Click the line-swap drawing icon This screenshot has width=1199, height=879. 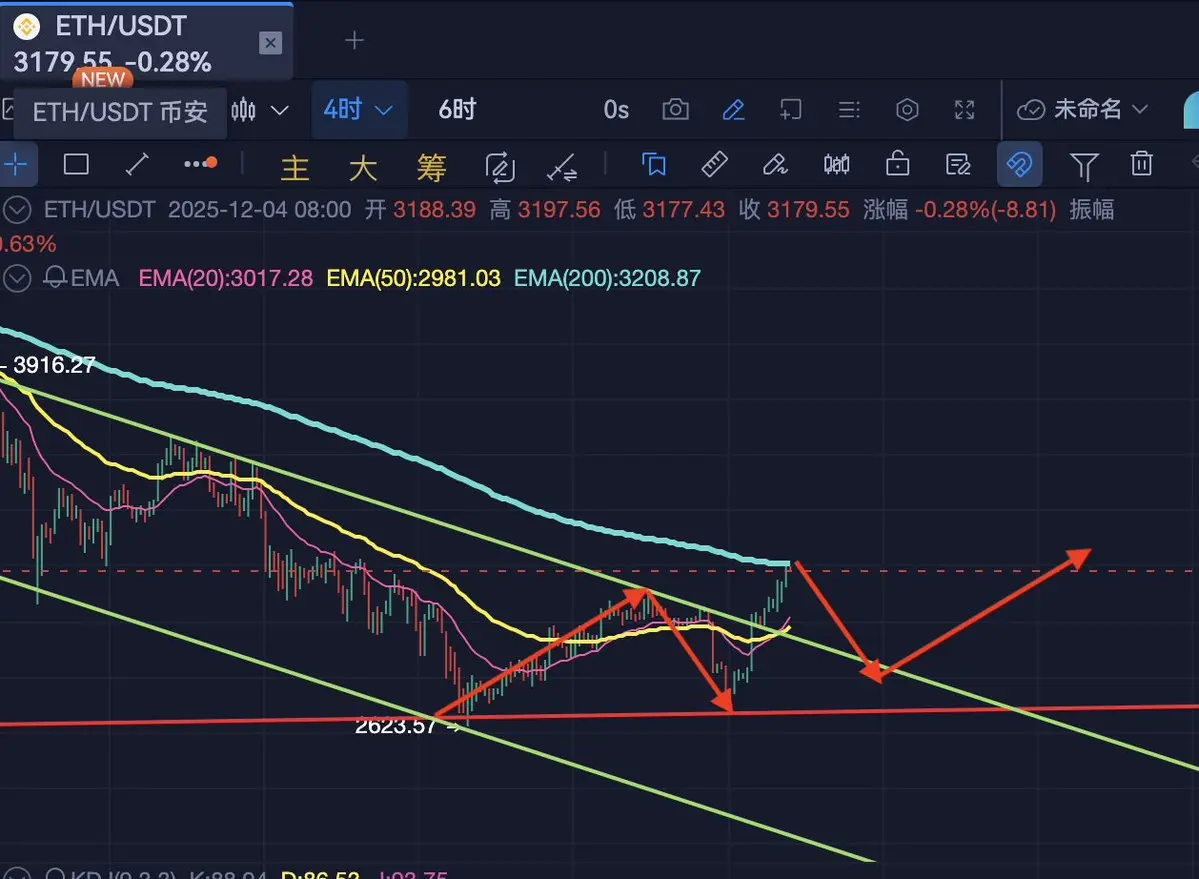click(x=562, y=167)
